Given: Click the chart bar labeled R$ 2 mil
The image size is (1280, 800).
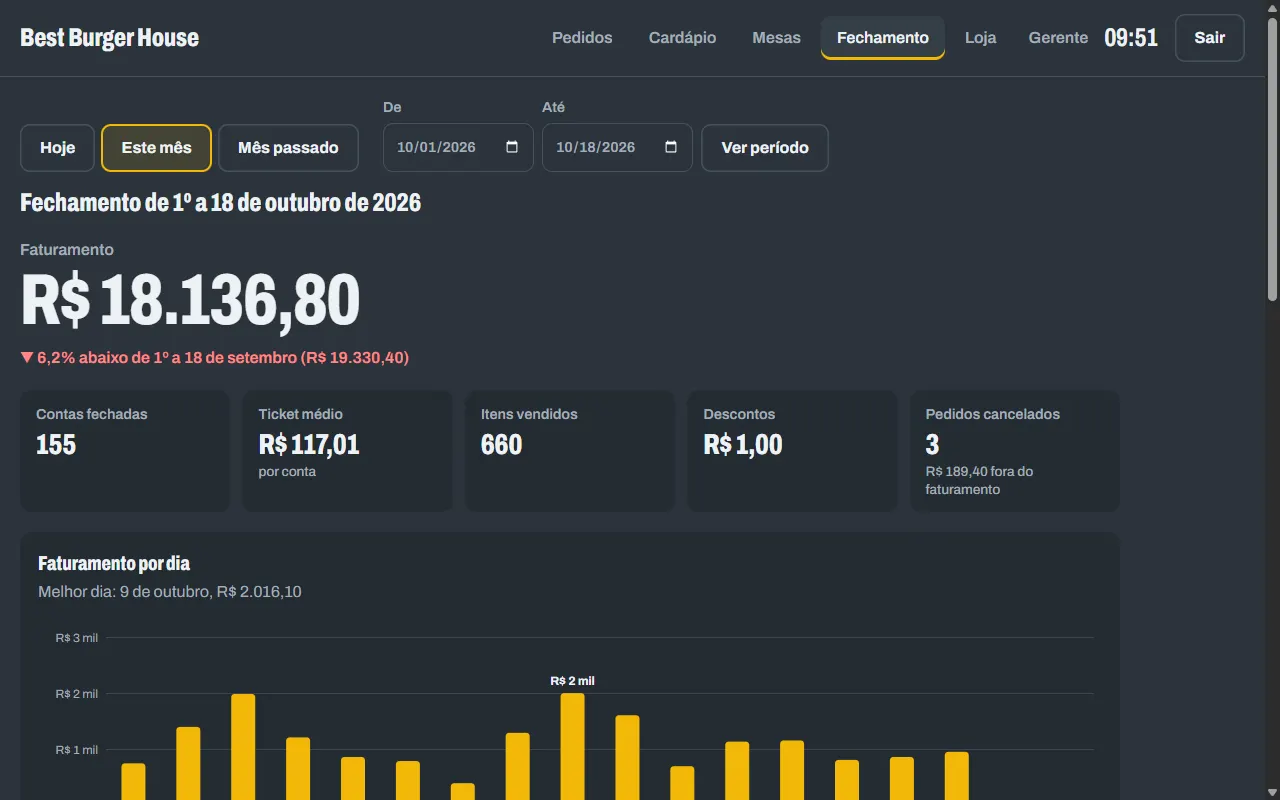Looking at the screenshot, I should click(573, 746).
